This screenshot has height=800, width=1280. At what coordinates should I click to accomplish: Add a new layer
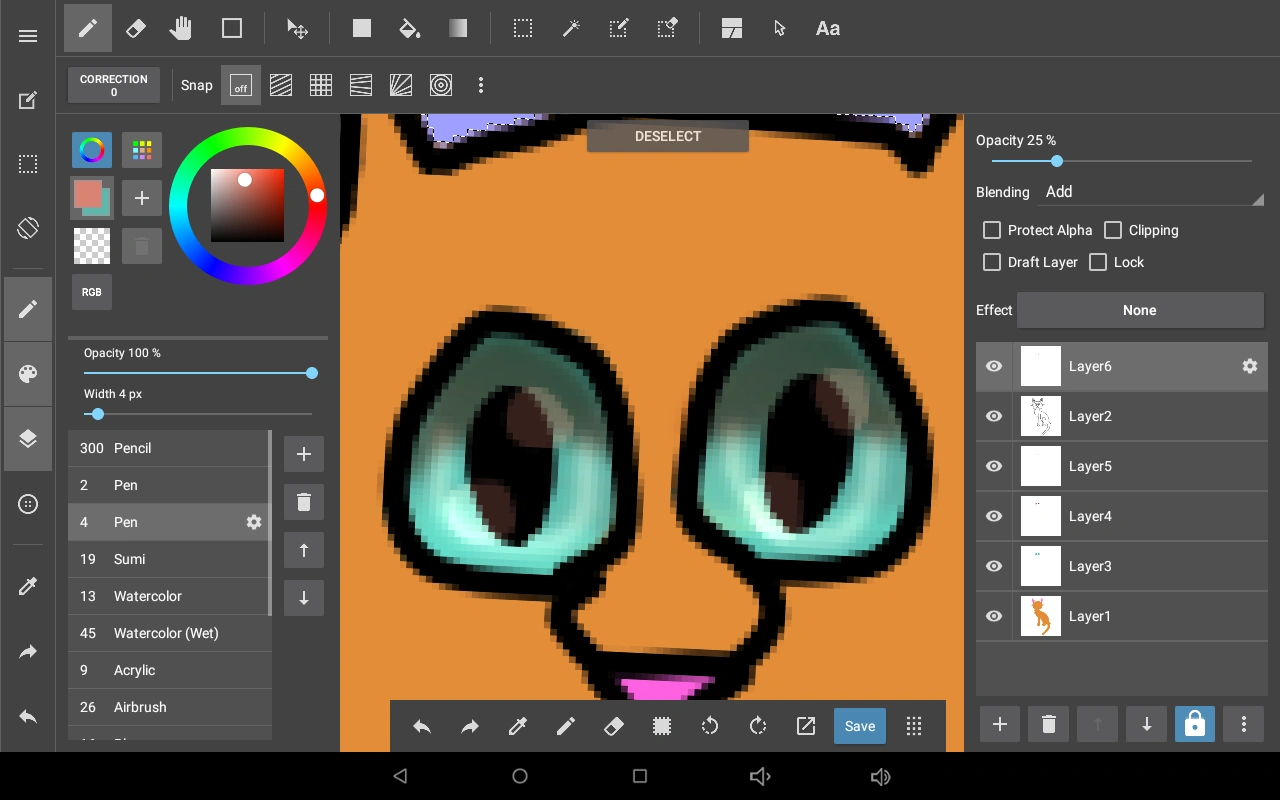tap(1000, 724)
